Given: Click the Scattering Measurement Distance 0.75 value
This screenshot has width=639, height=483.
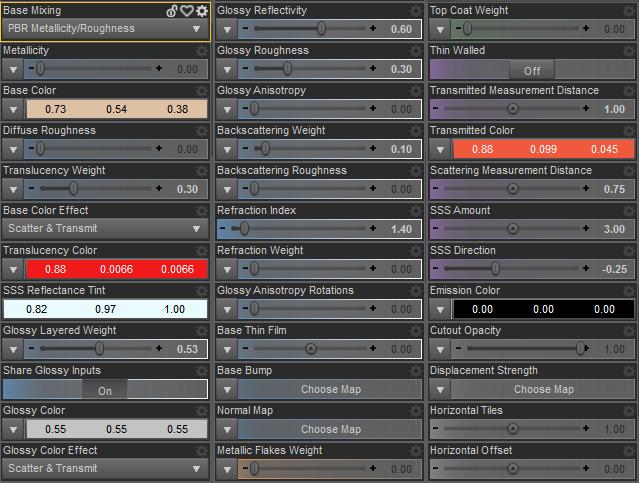Looking at the screenshot, I should tap(614, 189).
